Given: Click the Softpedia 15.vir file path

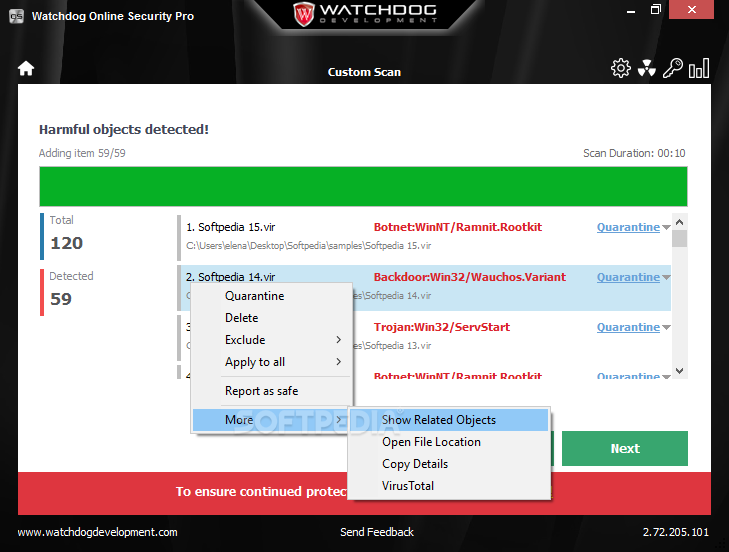Looking at the screenshot, I should [309, 246].
